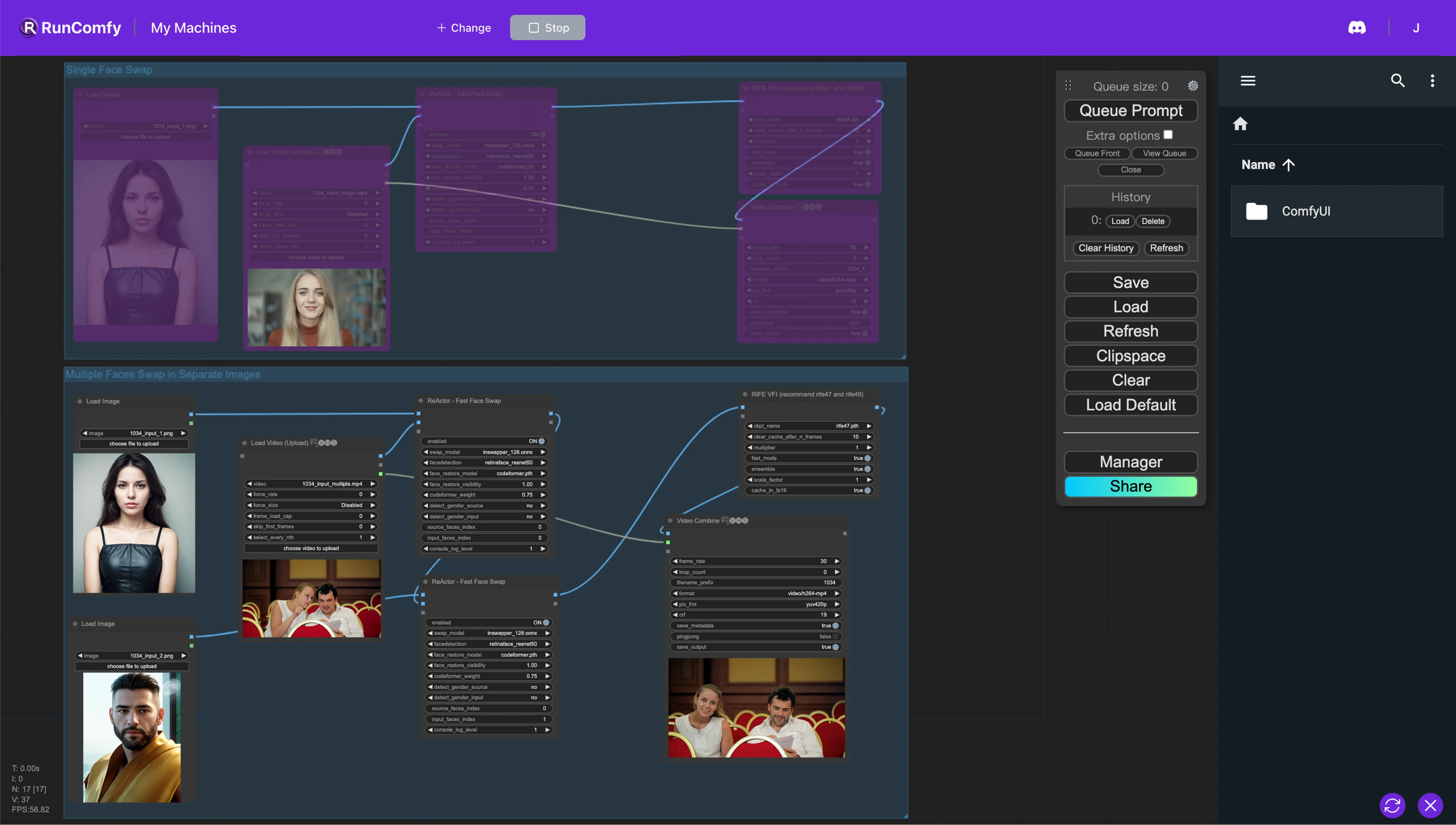
Task: Toggle fast_mode in RIFE VFI node
Action: coord(867,458)
